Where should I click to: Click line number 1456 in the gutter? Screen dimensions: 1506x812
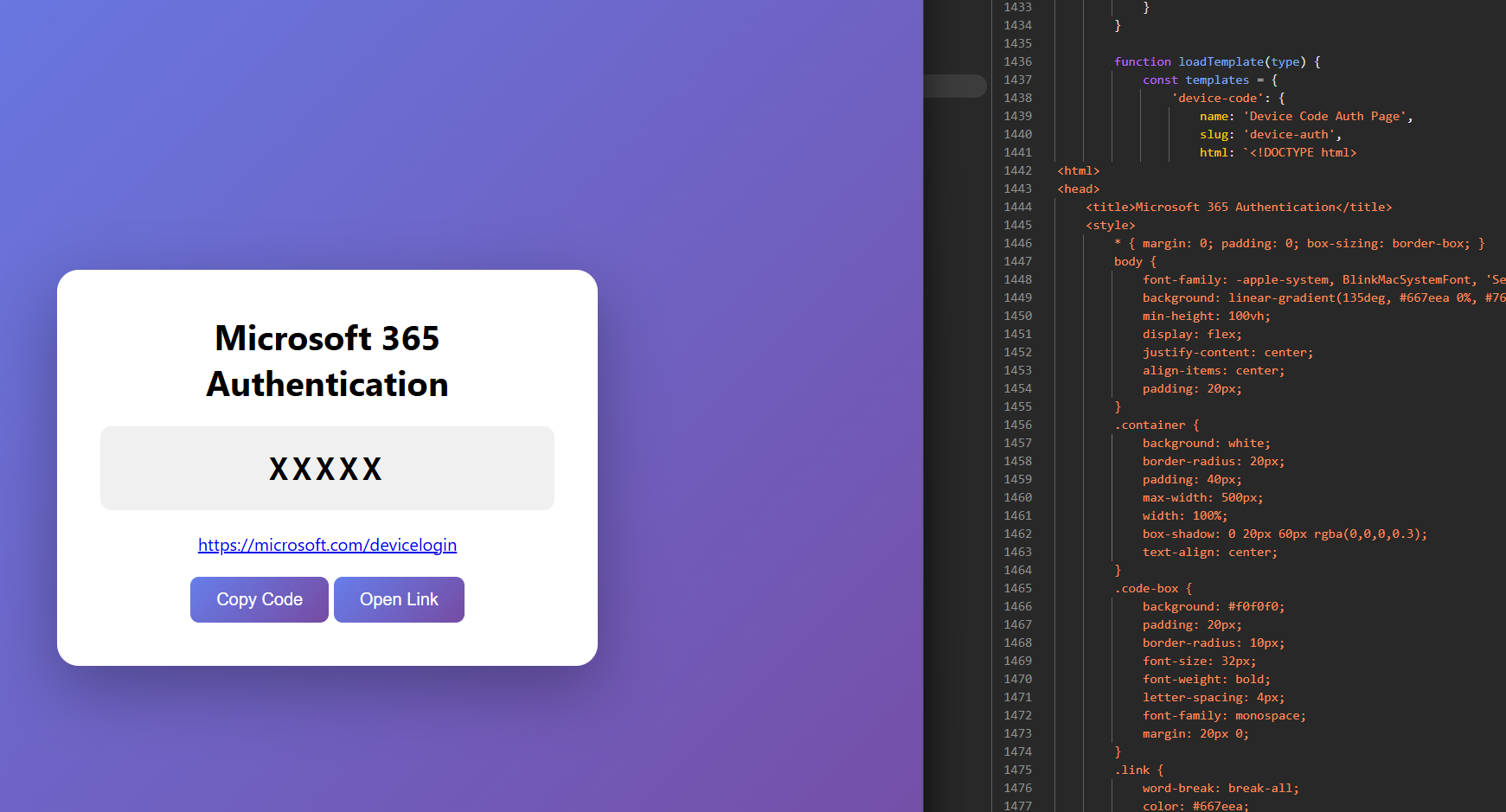click(1017, 425)
